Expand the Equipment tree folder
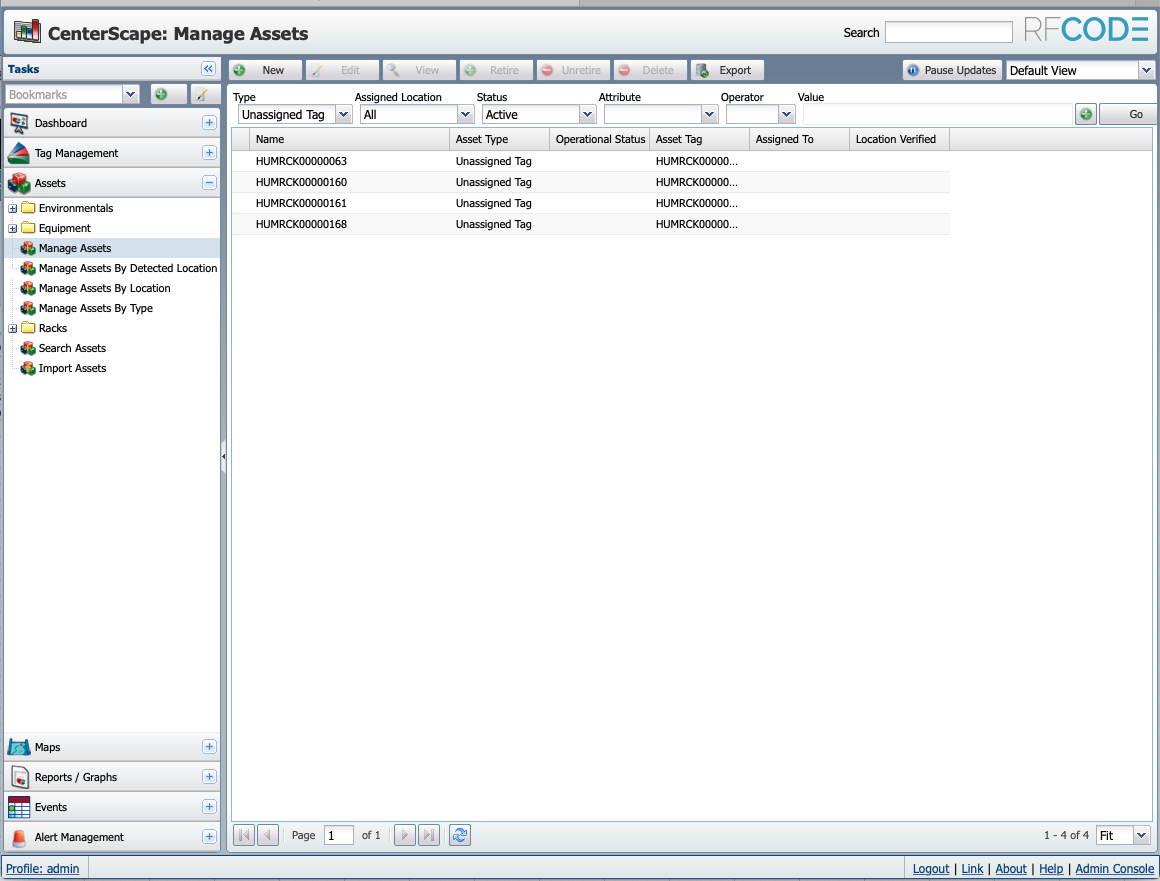 point(13,229)
